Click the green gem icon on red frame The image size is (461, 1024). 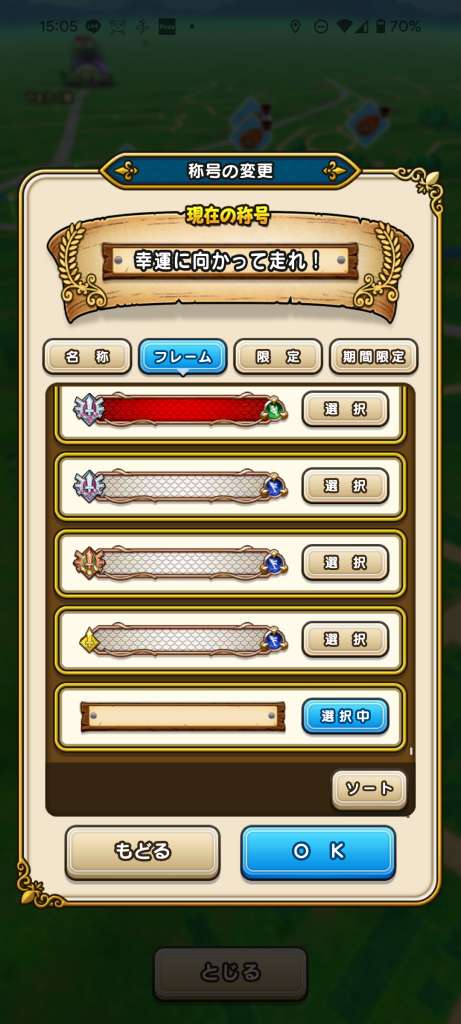click(x=274, y=410)
